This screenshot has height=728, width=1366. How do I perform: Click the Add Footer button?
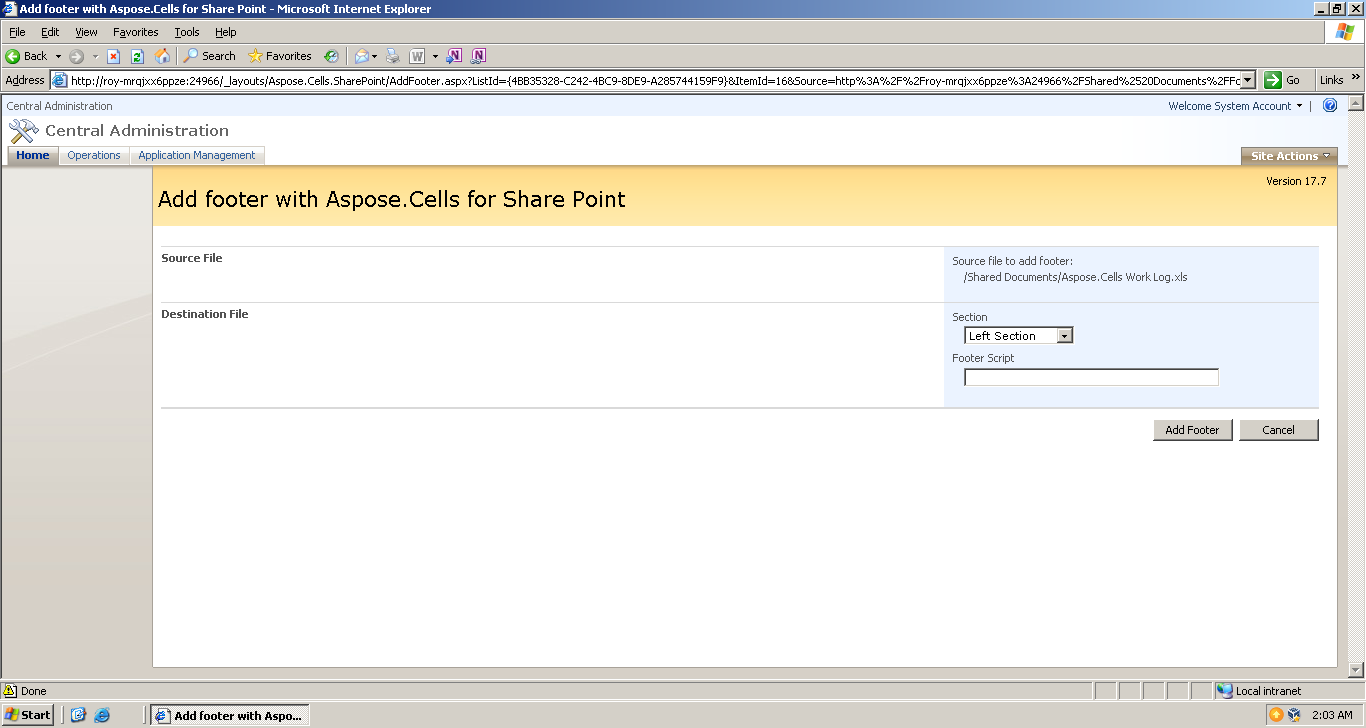coord(1192,429)
